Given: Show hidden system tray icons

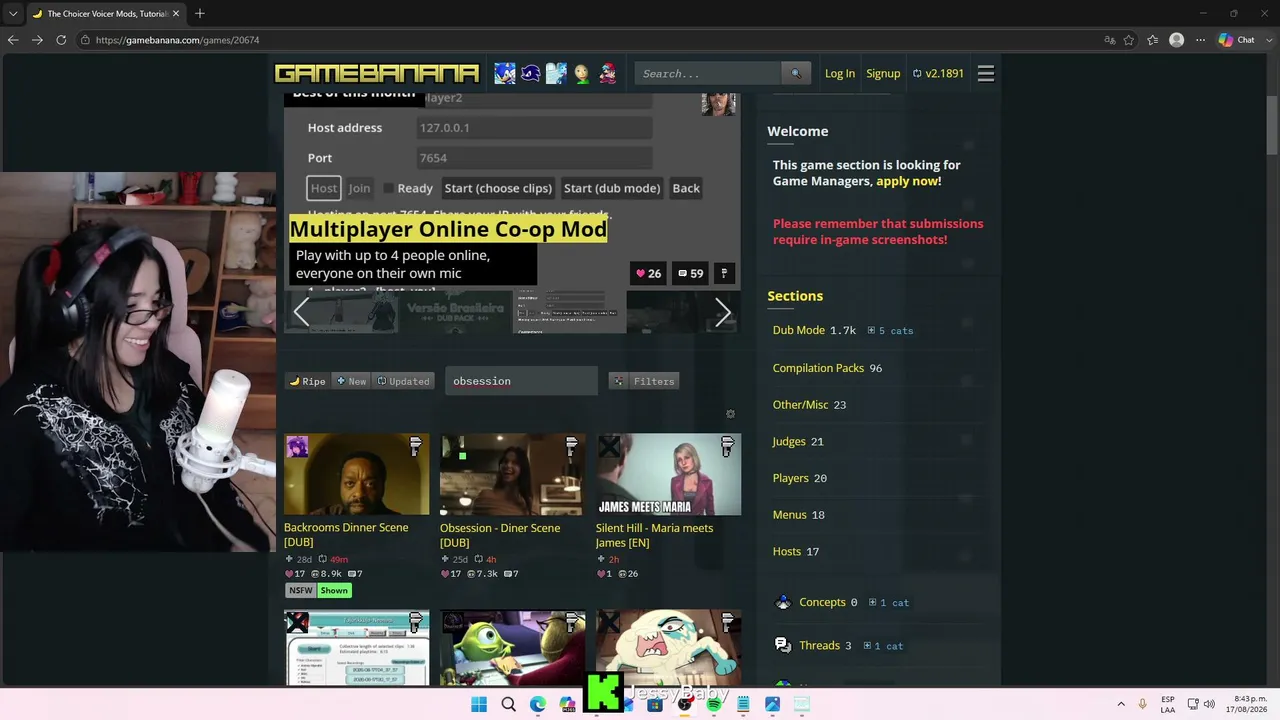Looking at the screenshot, I should 1121,704.
